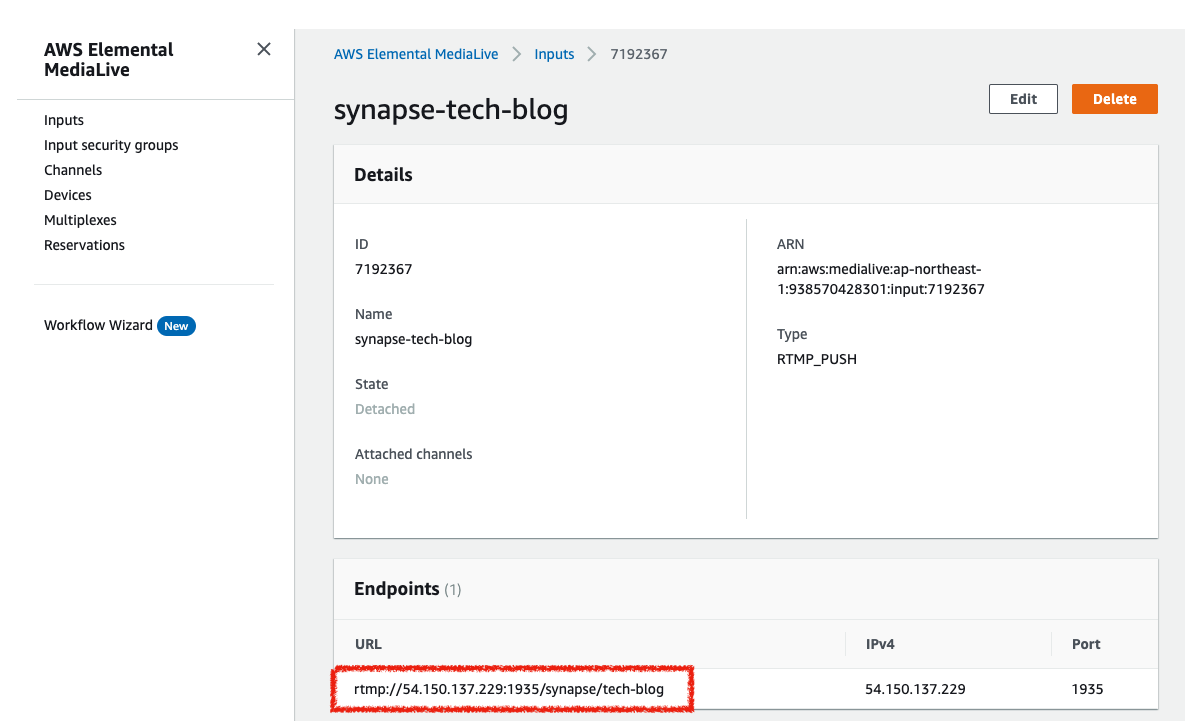Navigate to Inputs breadcrumb link
1200x724 pixels.
point(554,54)
